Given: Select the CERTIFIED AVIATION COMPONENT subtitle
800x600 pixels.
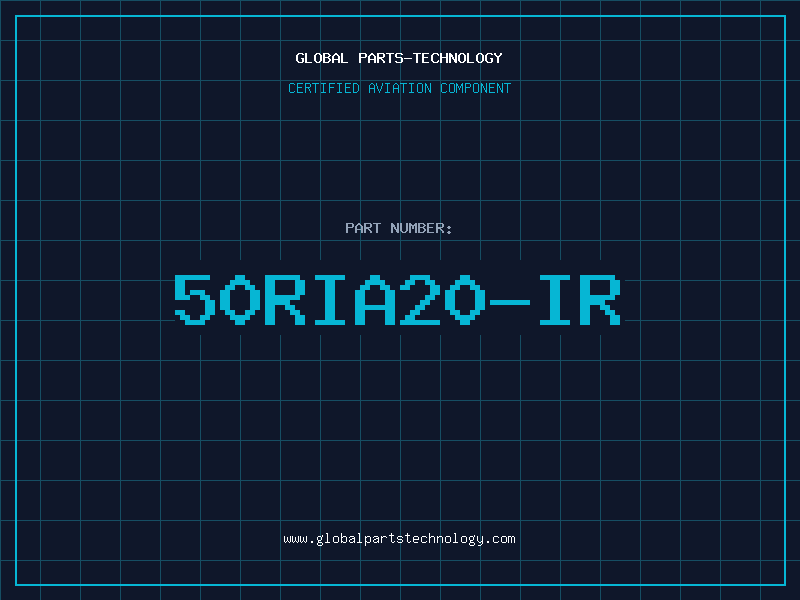Looking at the screenshot, I should point(399,88).
